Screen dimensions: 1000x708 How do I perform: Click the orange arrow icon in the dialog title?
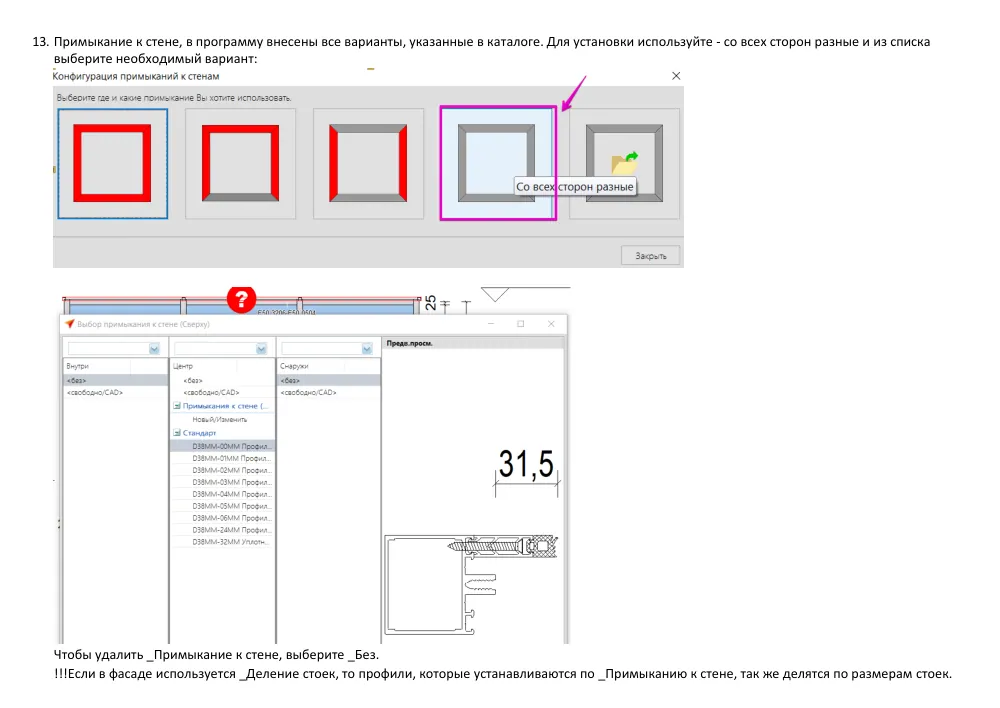tap(70, 324)
